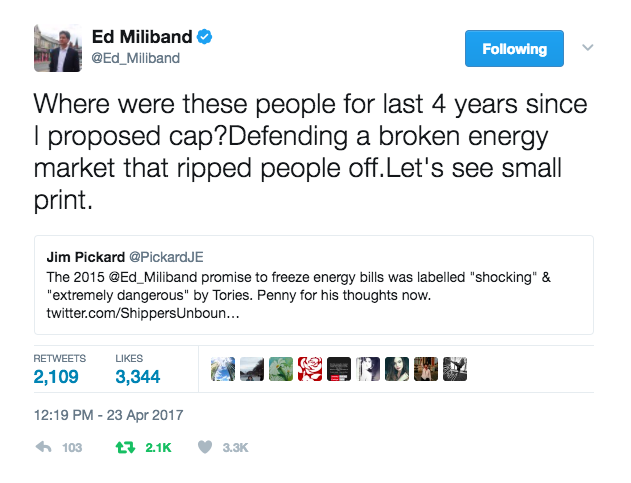The width and height of the screenshot is (631, 483).
Task: Click the @Ed_Miliband mention in quoted tweet
Action: pyautogui.click(x=153, y=277)
